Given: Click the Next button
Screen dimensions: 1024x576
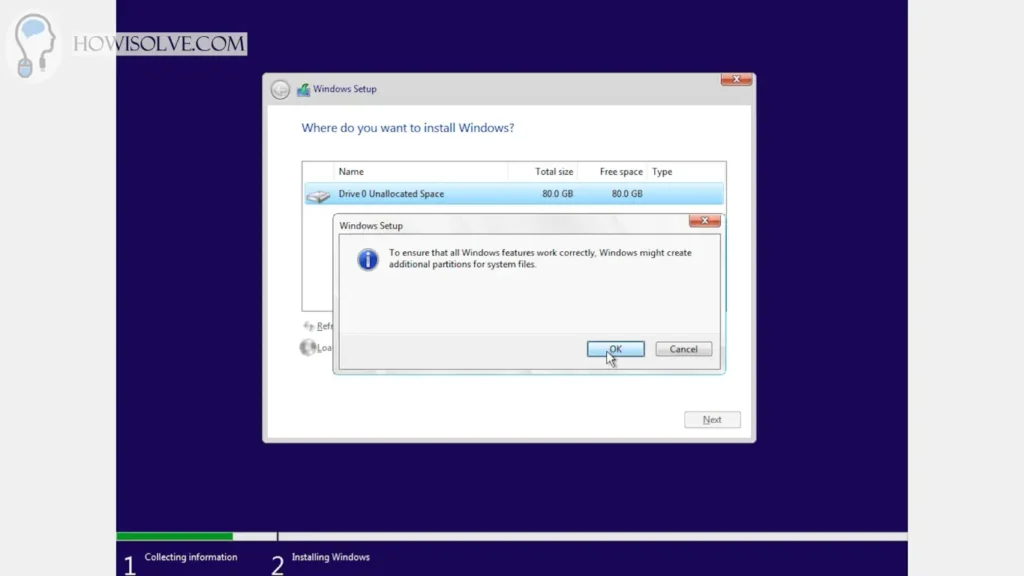Looking at the screenshot, I should 712,420.
